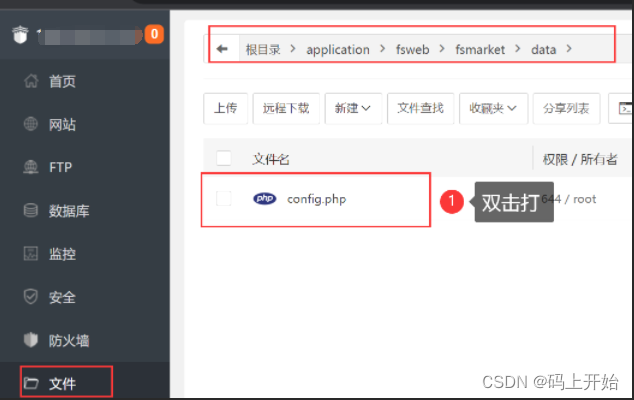
Task: Tick the select-all checkbox beside 文件名
Action: pyautogui.click(x=224, y=158)
